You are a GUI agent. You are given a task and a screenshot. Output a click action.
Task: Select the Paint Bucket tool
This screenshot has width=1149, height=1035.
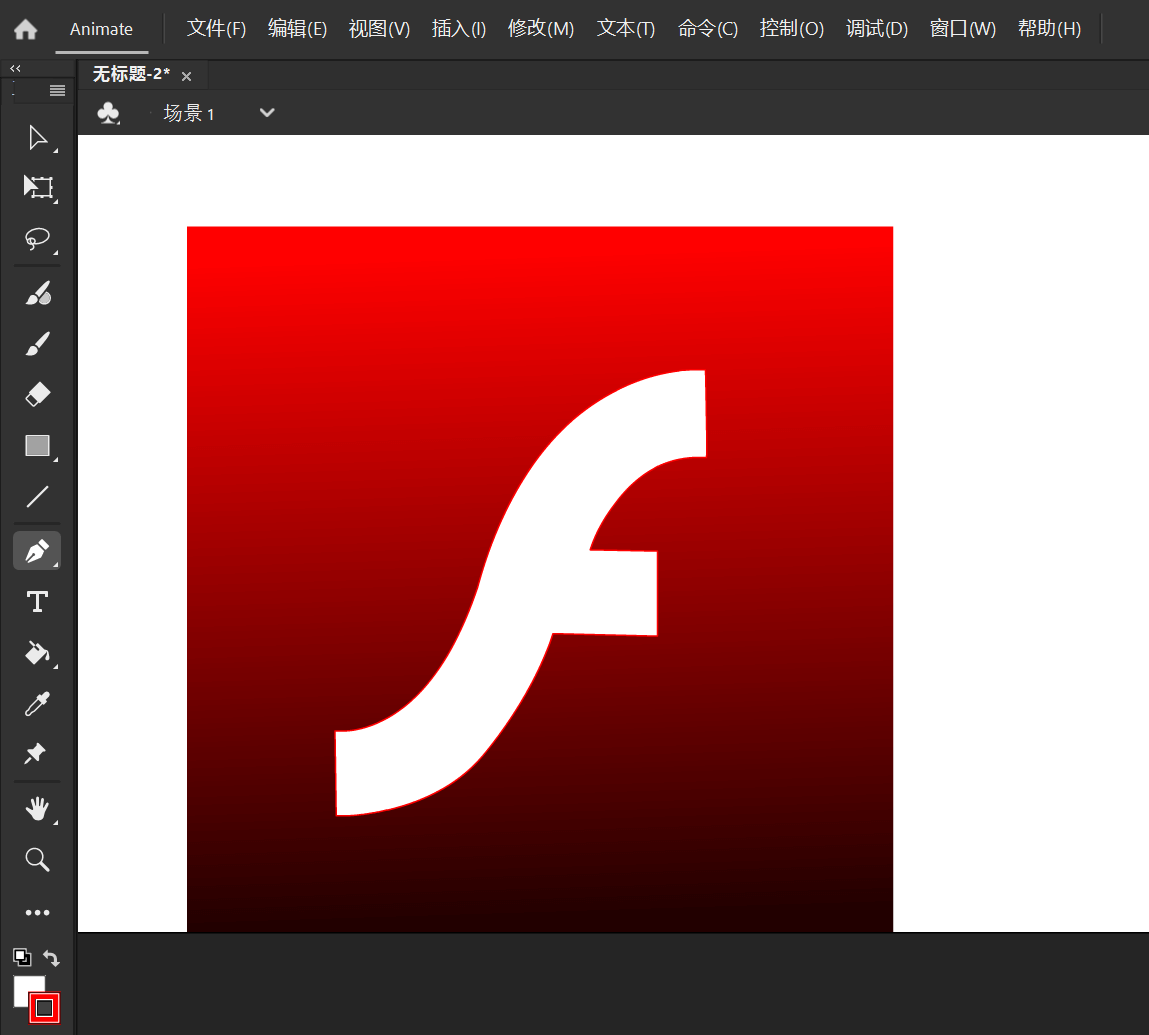click(37, 652)
